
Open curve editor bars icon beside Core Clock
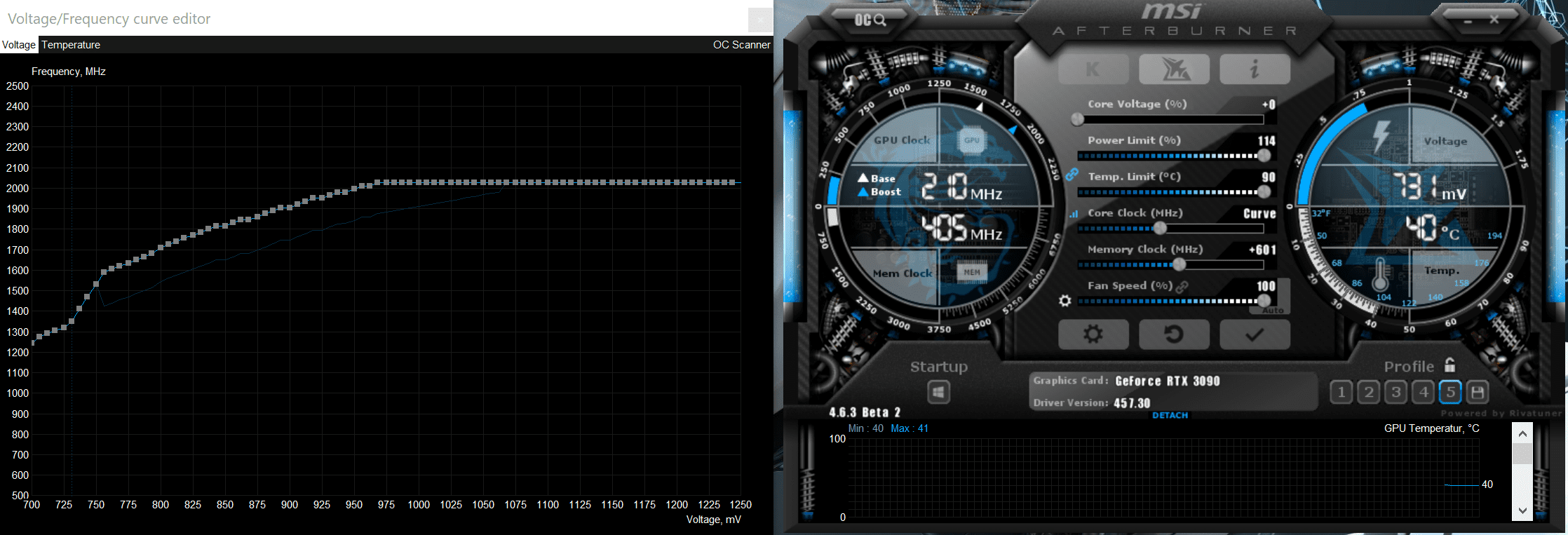point(1073,214)
